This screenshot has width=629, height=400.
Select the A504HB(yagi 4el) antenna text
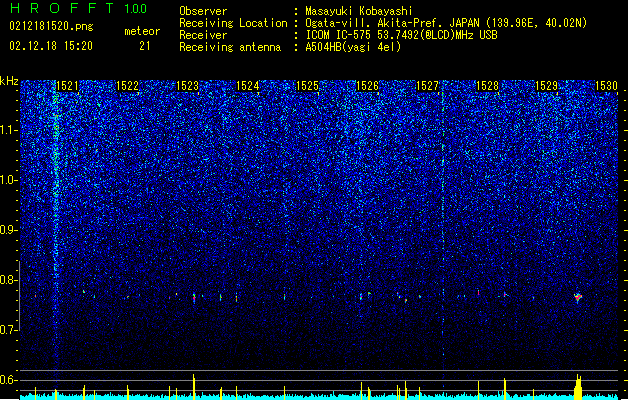(x=353, y=47)
